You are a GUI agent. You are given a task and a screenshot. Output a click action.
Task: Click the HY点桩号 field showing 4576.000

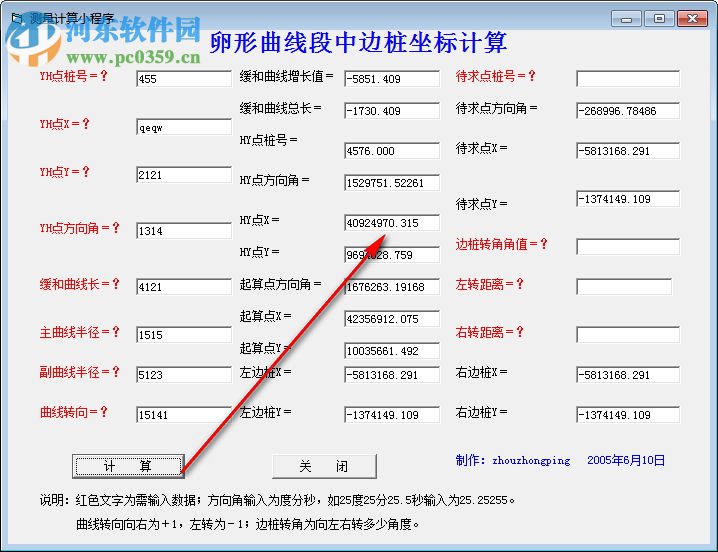[x=392, y=150]
